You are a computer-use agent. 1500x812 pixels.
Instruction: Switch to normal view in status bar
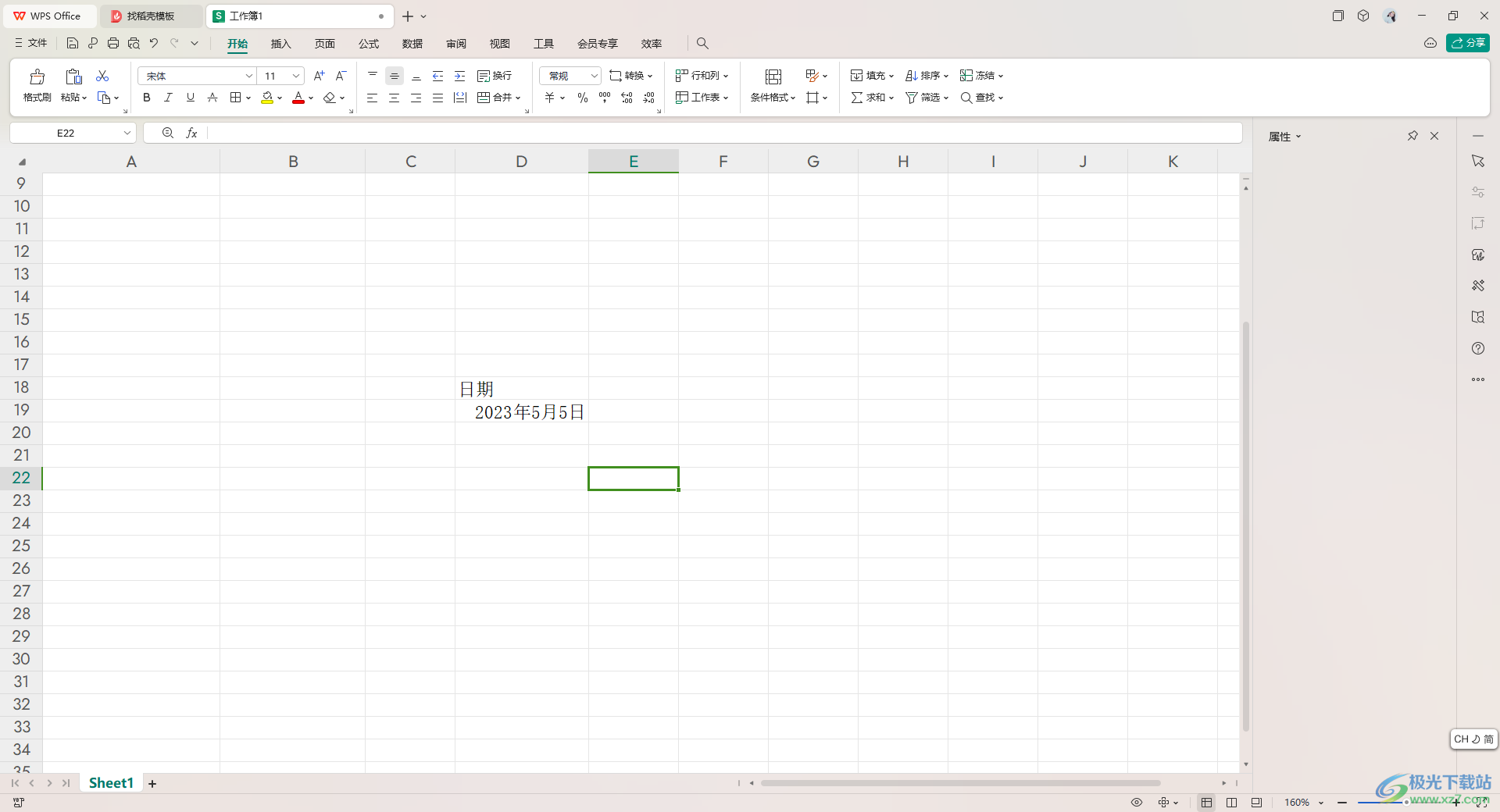pyautogui.click(x=1207, y=803)
